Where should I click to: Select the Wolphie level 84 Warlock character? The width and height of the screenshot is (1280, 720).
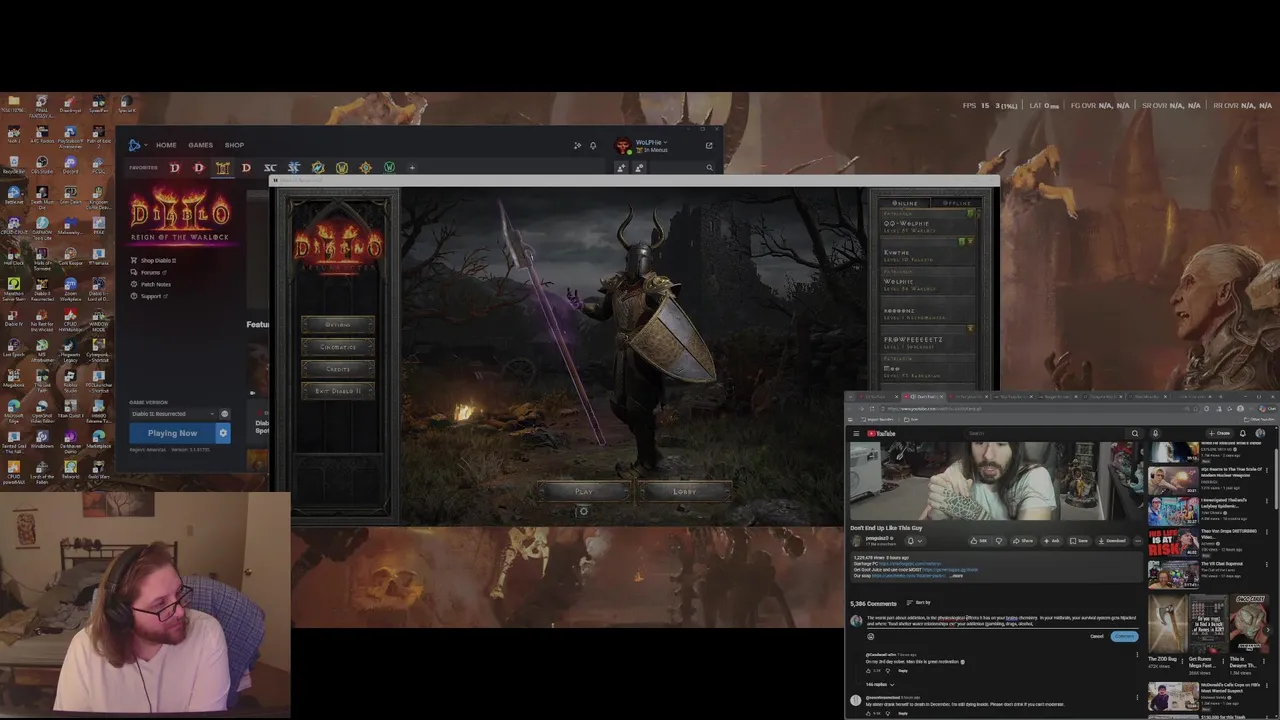[x=930, y=281]
